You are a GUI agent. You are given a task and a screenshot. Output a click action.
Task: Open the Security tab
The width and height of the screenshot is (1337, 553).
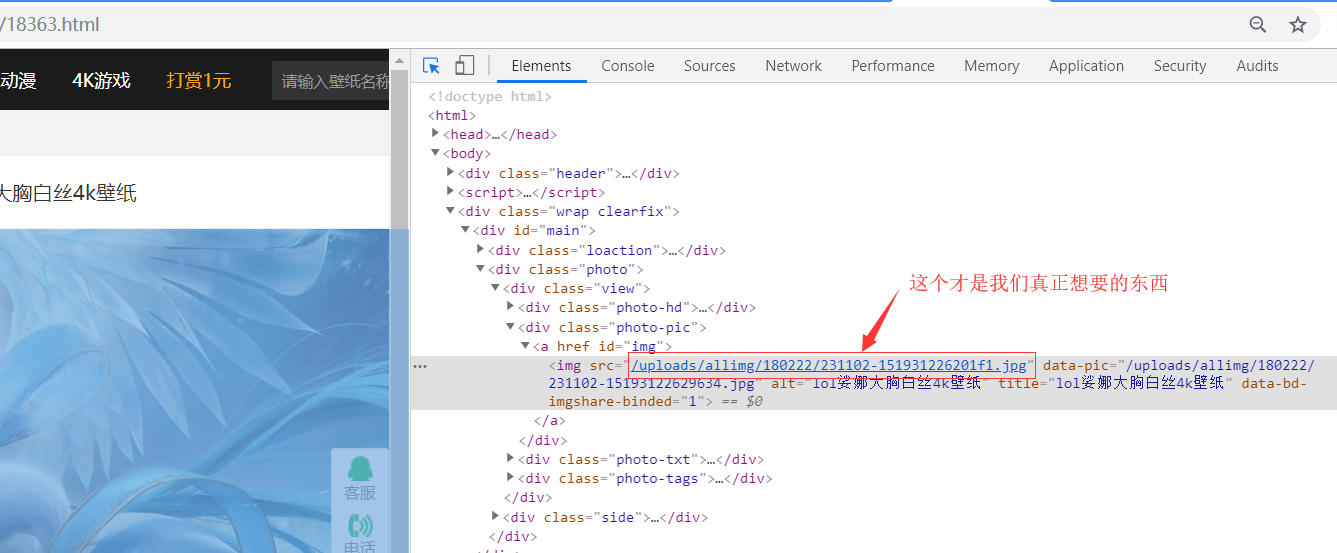(x=1180, y=66)
